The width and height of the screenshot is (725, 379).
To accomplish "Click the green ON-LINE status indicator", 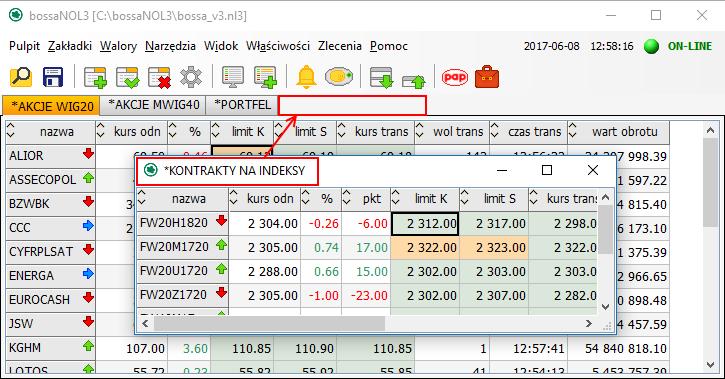I will point(651,46).
